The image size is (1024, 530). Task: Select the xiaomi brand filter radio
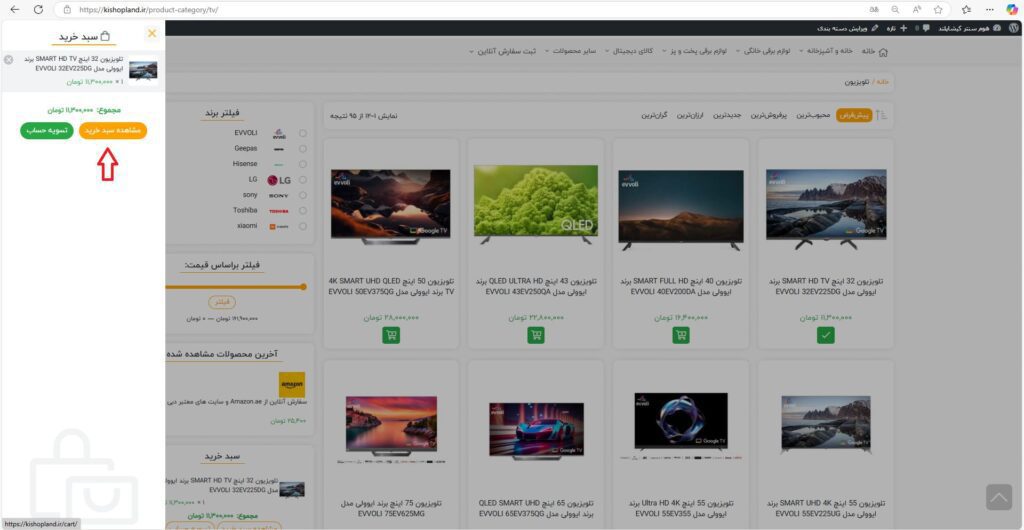[x=303, y=226]
